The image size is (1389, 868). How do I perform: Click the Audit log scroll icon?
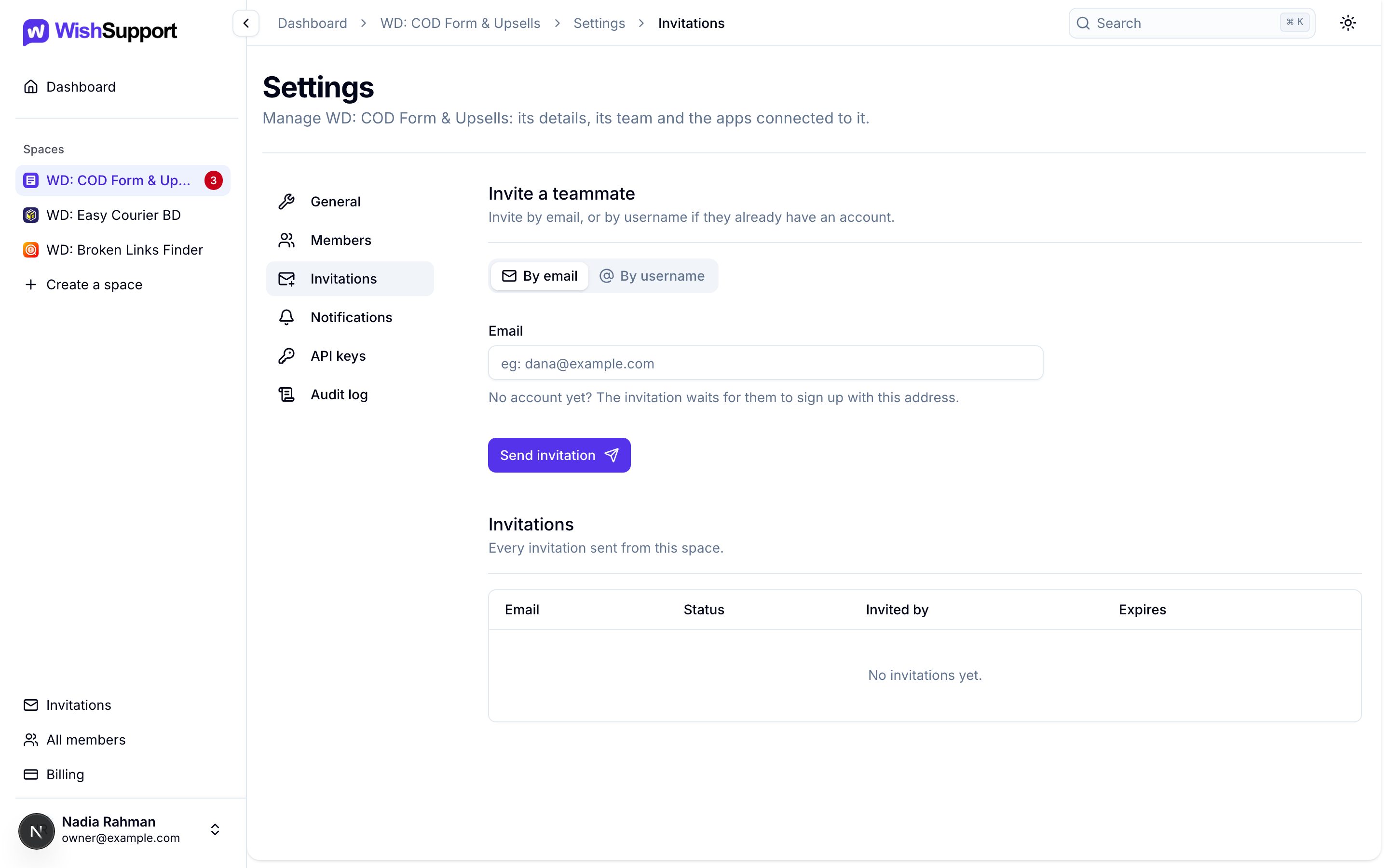tap(286, 394)
